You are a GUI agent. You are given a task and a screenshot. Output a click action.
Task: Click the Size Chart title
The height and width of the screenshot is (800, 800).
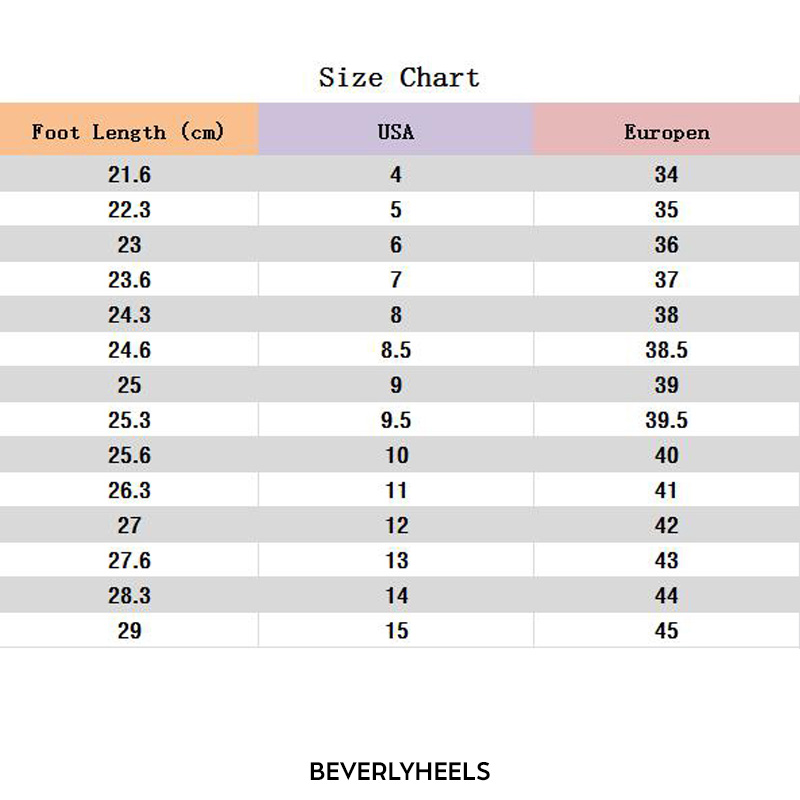399,78
